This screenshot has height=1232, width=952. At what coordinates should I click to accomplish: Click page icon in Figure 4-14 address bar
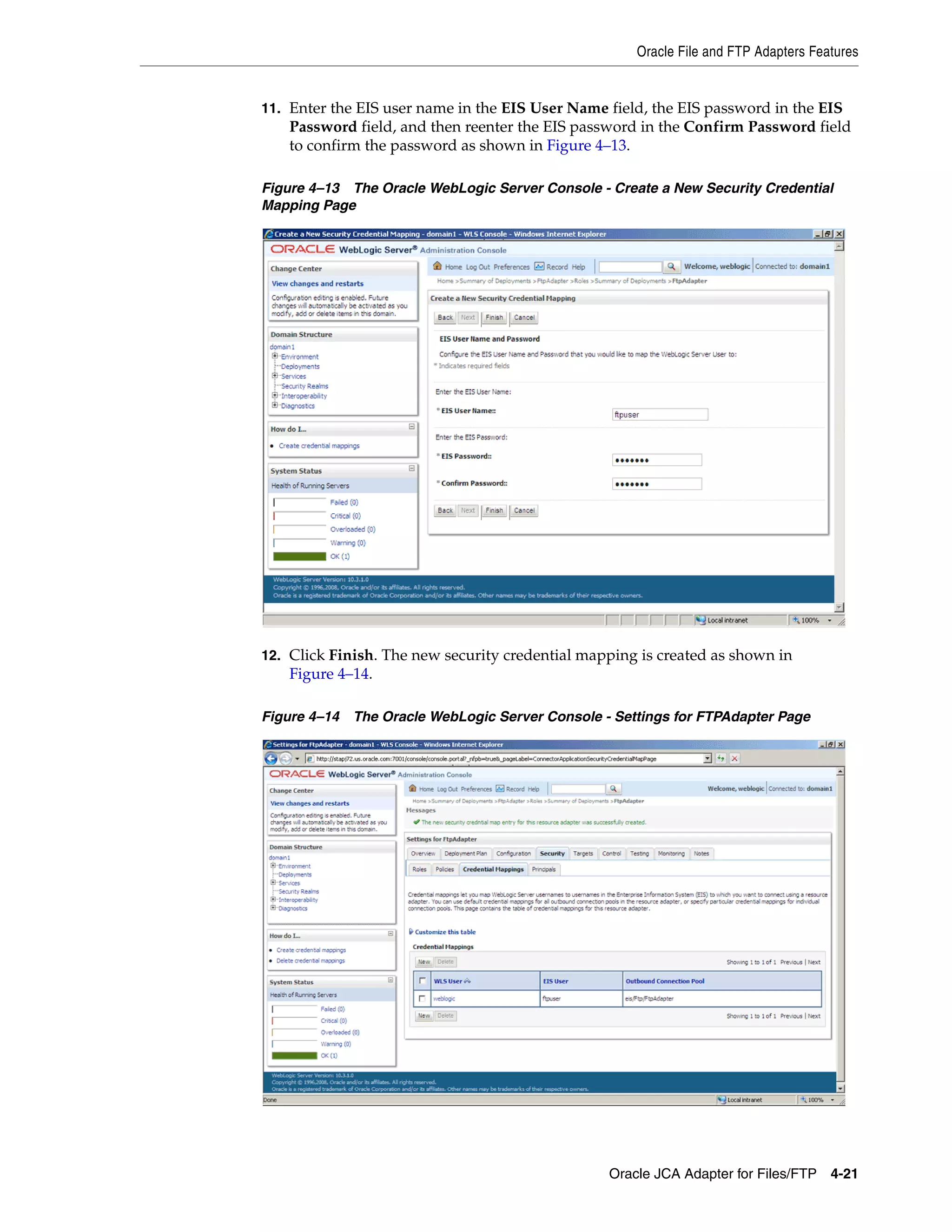pyautogui.click(x=310, y=759)
